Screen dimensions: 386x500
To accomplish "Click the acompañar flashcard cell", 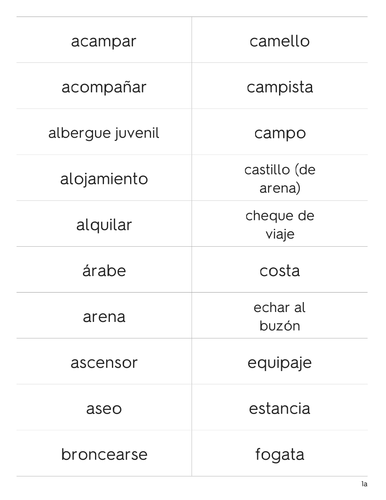I will [104, 85].
